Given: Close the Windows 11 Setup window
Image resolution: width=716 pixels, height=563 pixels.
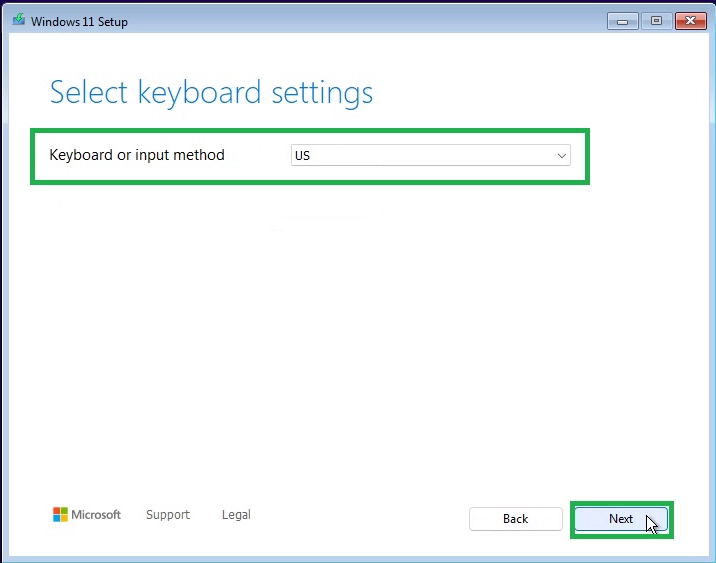Looking at the screenshot, I should (x=690, y=21).
